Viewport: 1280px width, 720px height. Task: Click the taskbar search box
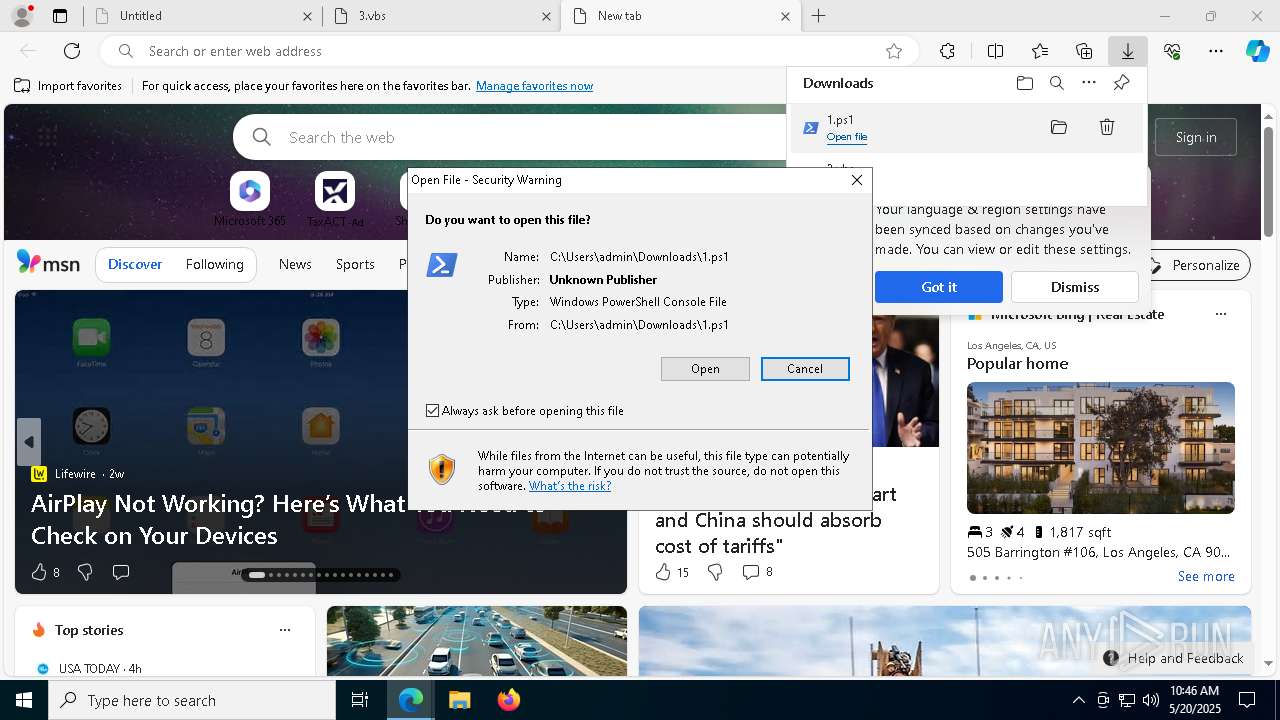click(x=192, y=700)
